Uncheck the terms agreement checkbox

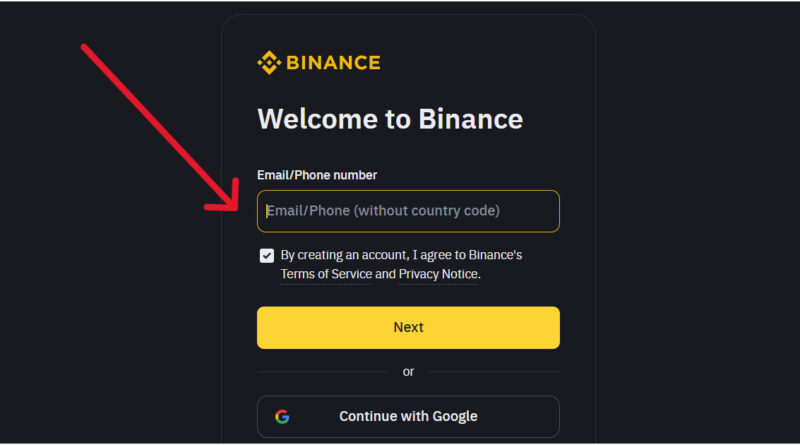(x=267, y=255)
